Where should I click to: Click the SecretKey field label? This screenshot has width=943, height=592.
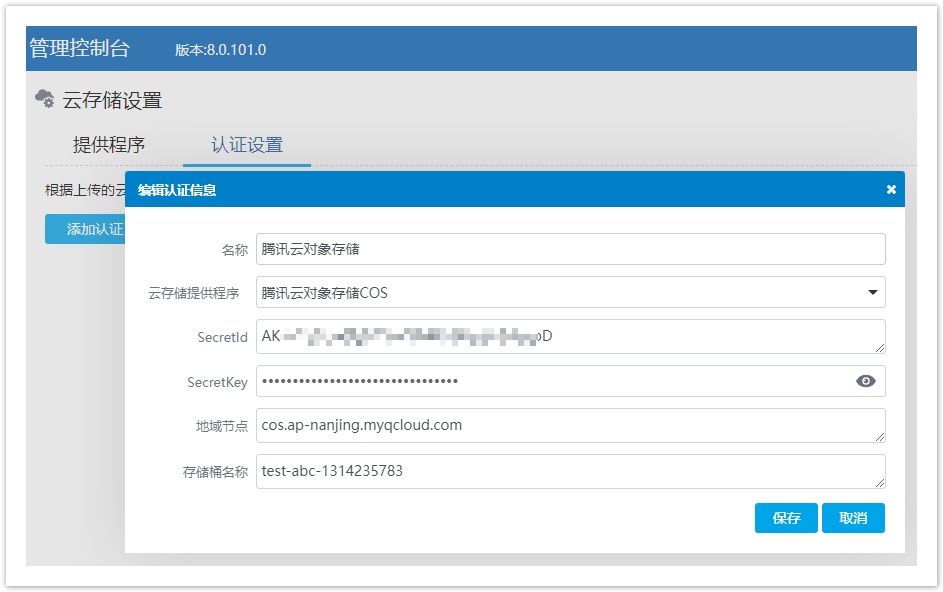tap(217, 383)
